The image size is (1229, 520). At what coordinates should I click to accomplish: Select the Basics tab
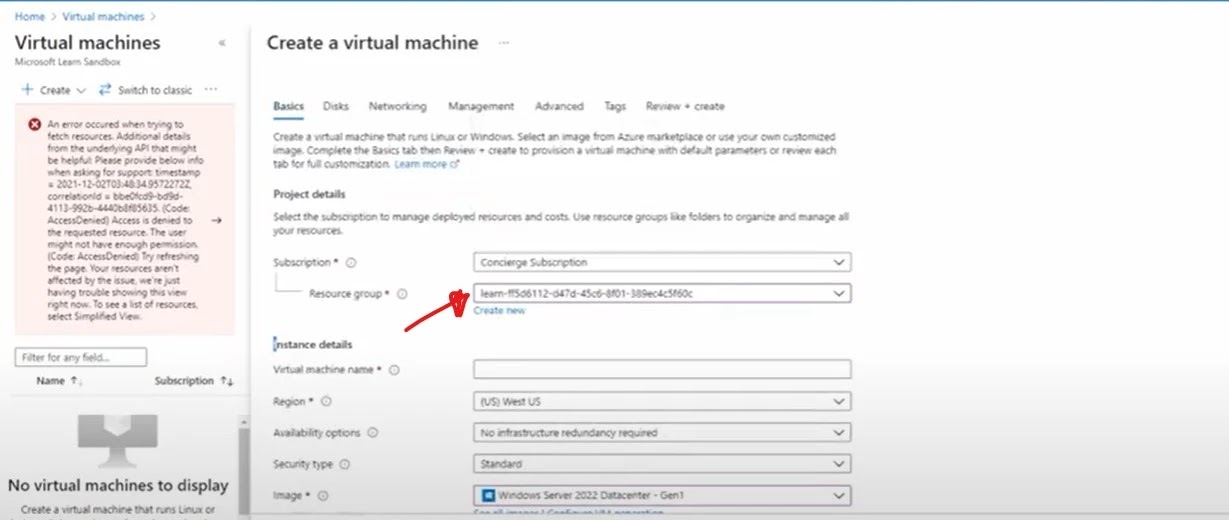[288, 106]
